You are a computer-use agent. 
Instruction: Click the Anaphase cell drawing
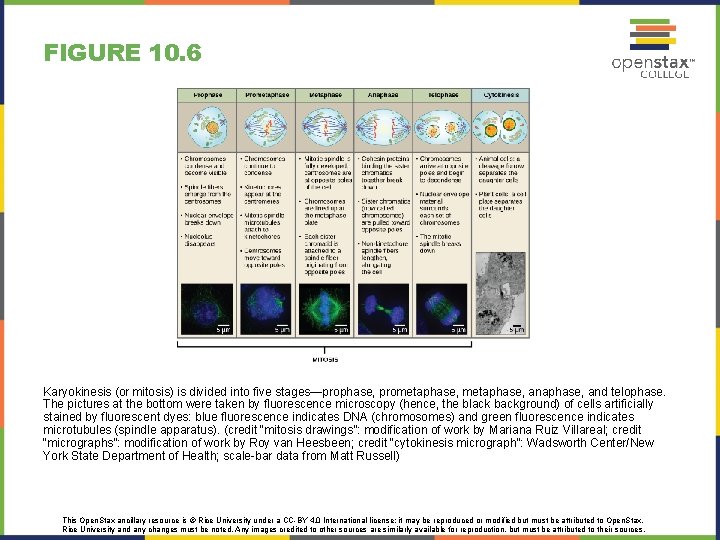click(x=383, y=127)
